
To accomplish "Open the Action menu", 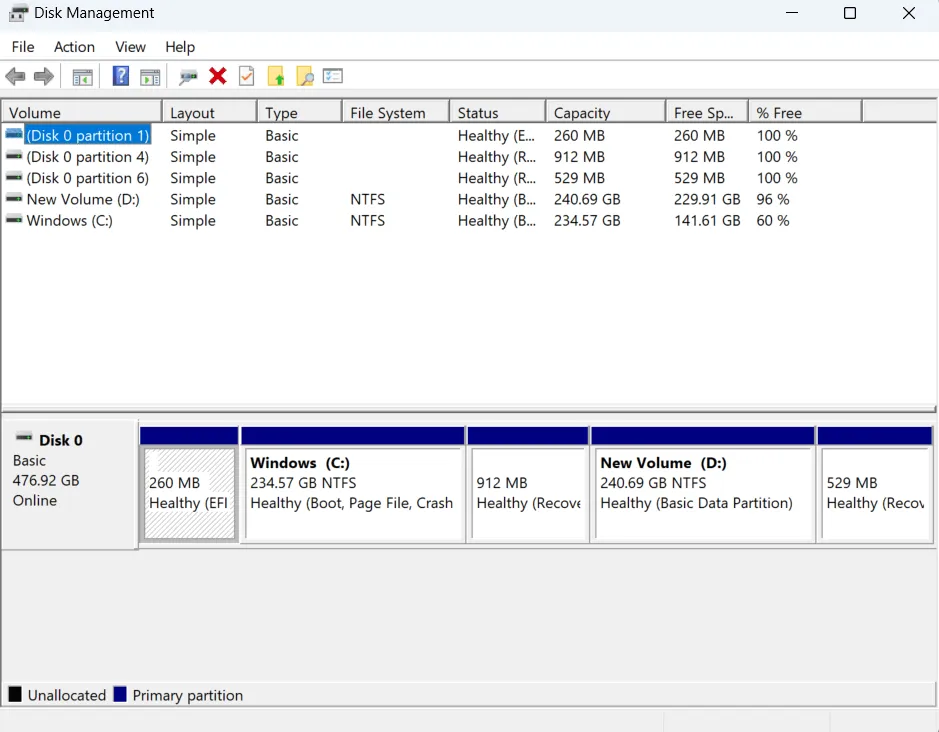I will coord(74,47).
